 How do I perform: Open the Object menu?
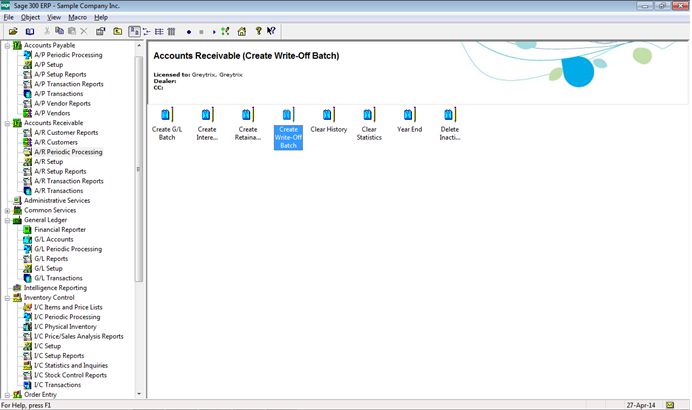[x=30, y=17]
